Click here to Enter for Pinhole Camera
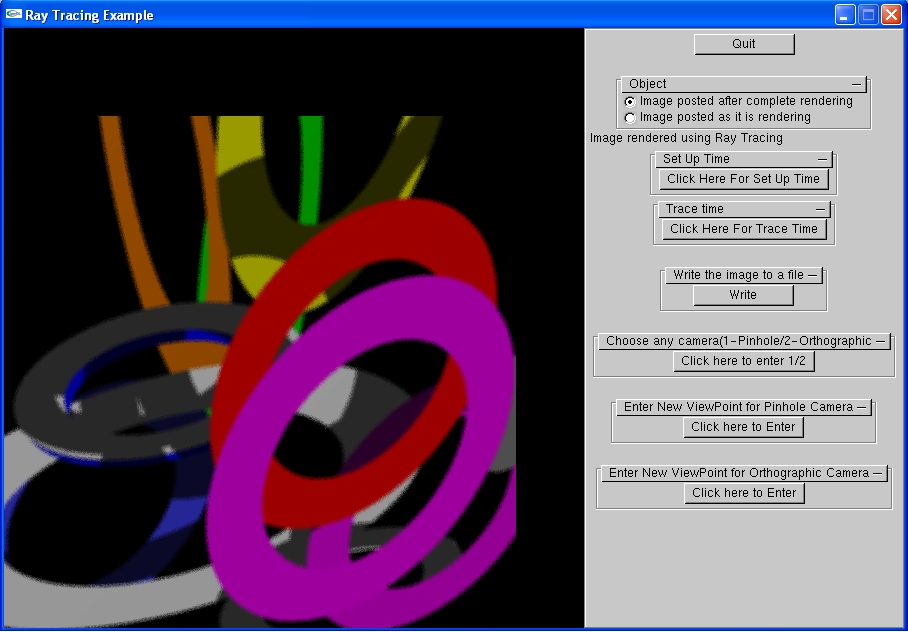 tap(744, 427)
